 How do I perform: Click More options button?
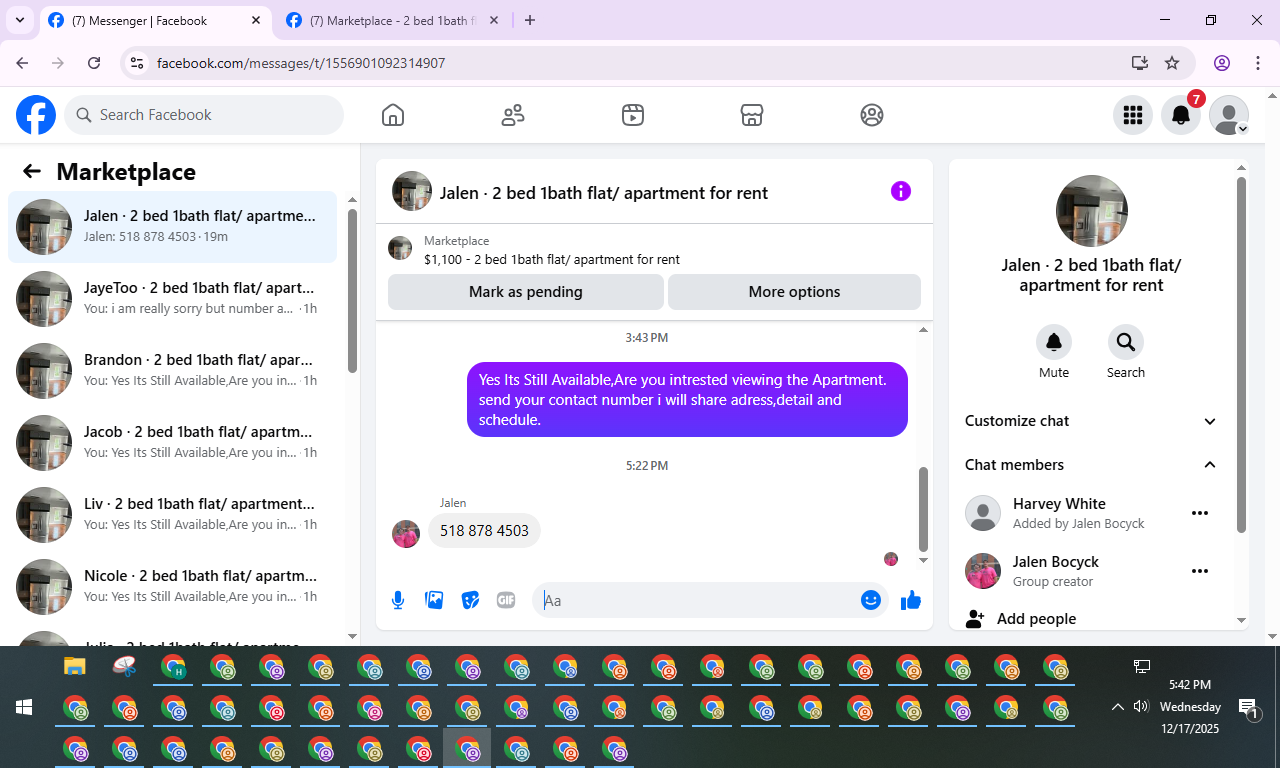(x=794, y=292)
